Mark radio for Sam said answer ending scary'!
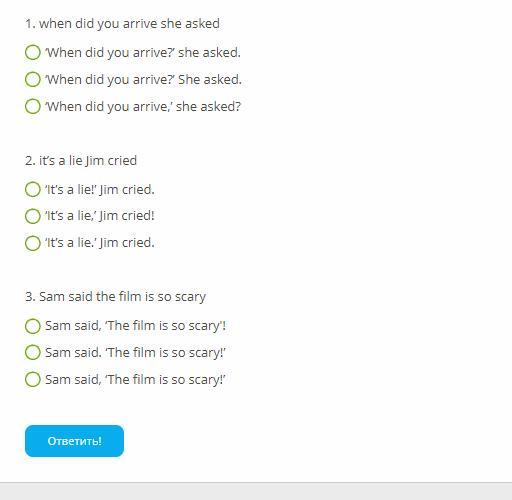The image size is (512, 500). [33, 326]
